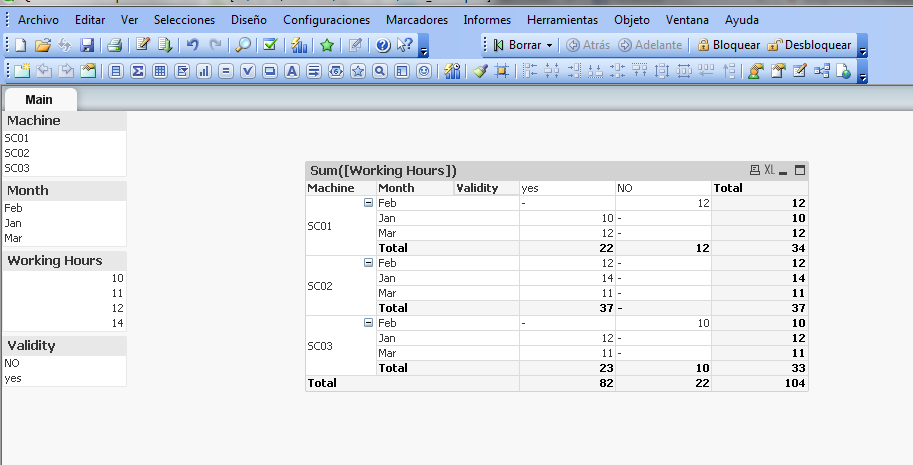This screenshot has height=465, width=913.
Task: Select 14 in the Working Hours list box
Action: 64,323
